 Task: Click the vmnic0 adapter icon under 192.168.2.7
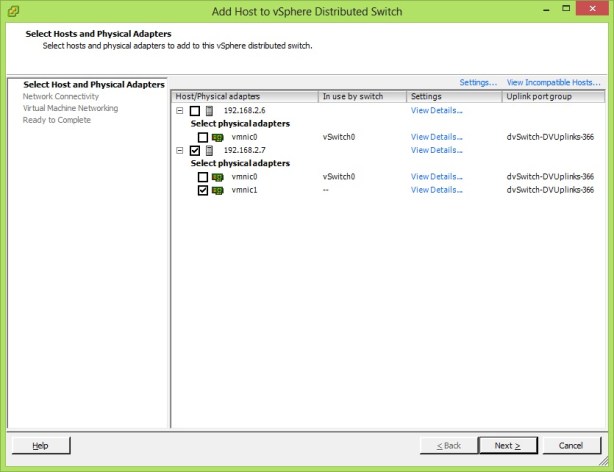click(x=217, y=177)
